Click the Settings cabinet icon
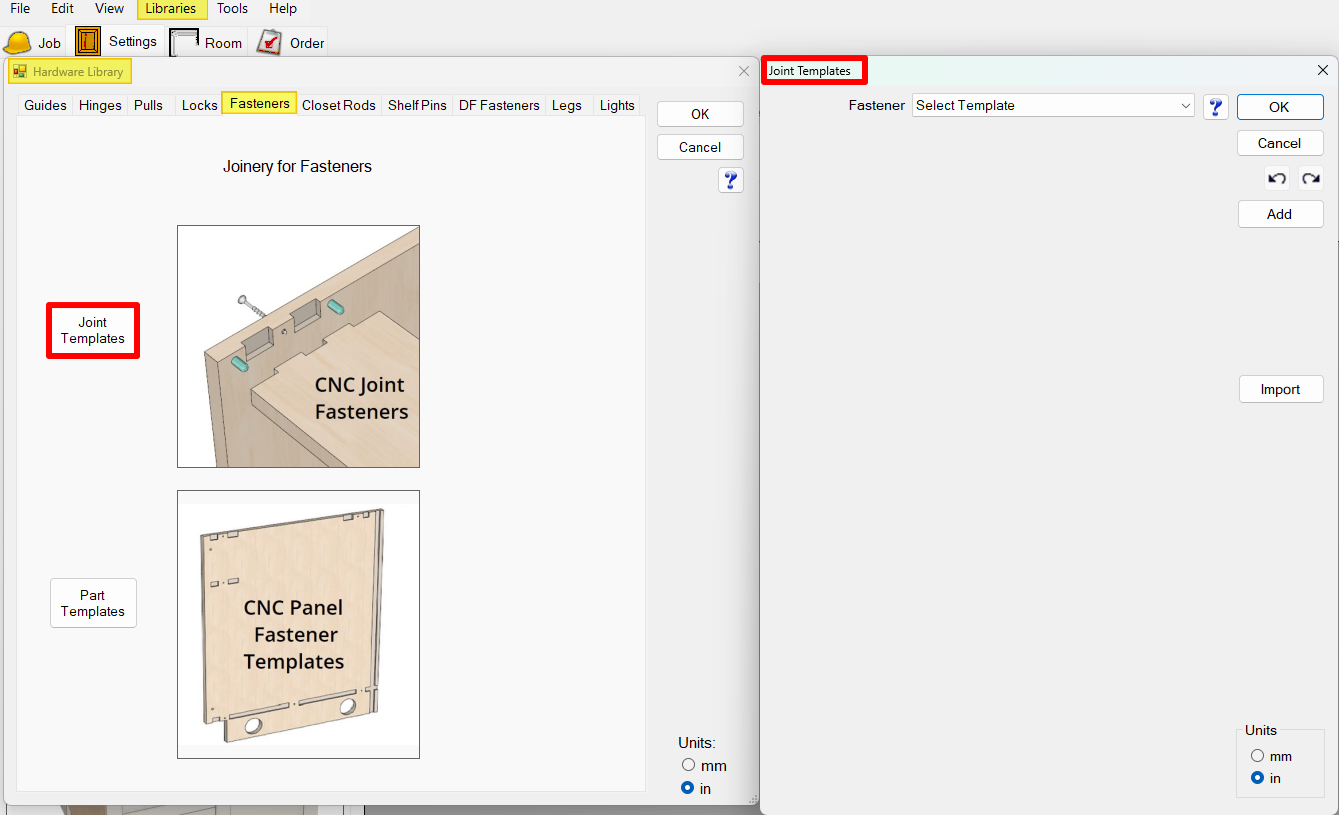 click(x=88, y=41)
